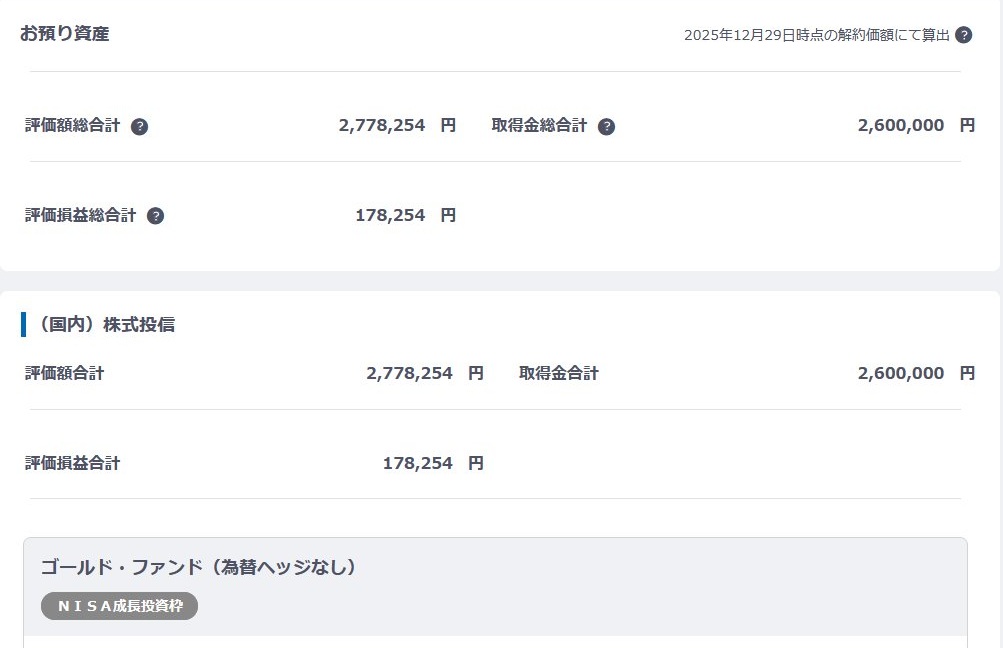This screenshot has height=648, width=1003.
Task: Click the 評価額合計 label
Action: point(65,374)
